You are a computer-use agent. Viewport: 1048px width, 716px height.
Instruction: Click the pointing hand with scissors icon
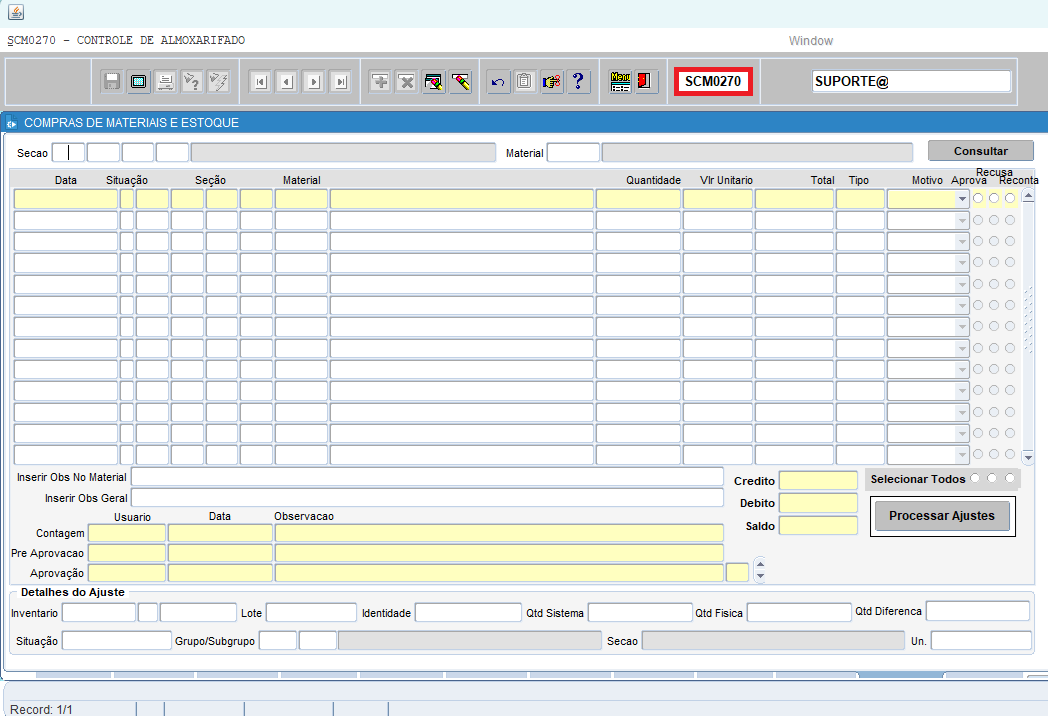pyautogui.click(x=552, y=82)
